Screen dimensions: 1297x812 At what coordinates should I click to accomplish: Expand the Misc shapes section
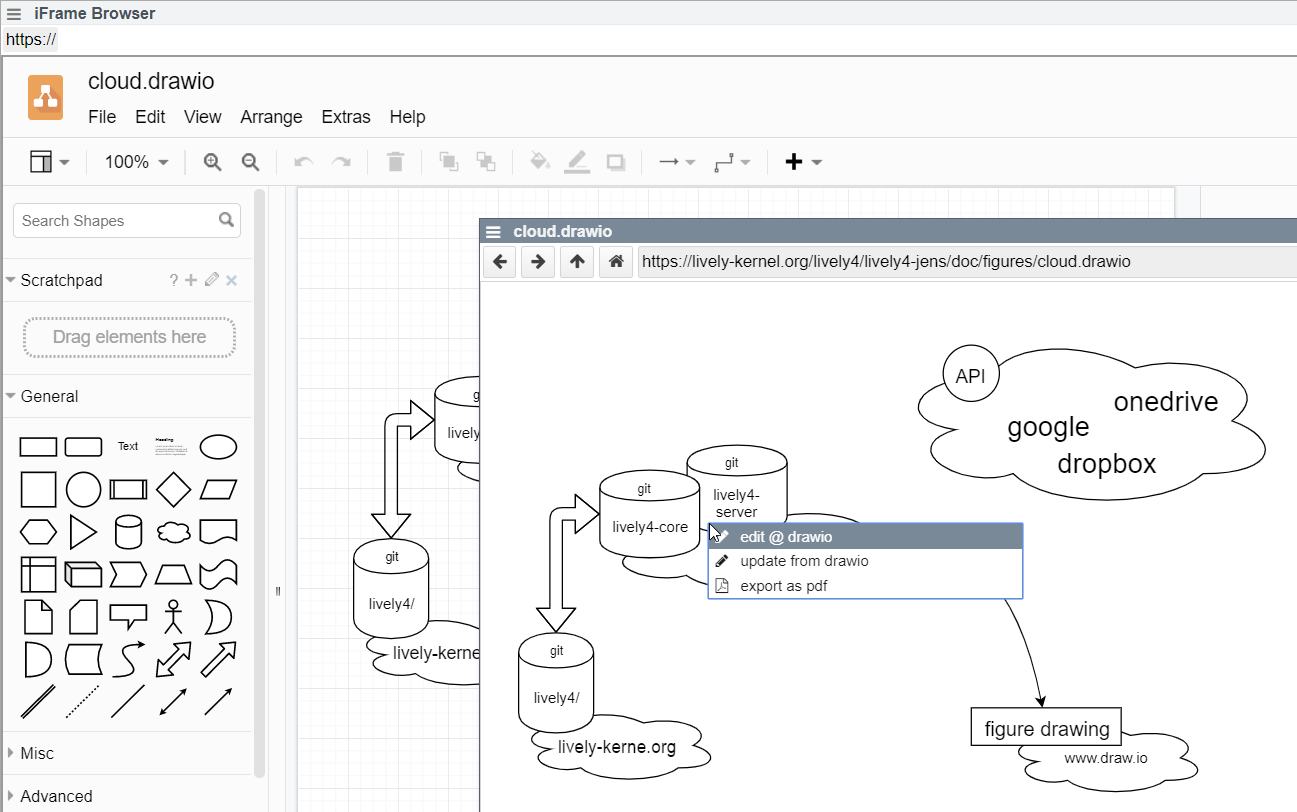click(x=37, y=753)
